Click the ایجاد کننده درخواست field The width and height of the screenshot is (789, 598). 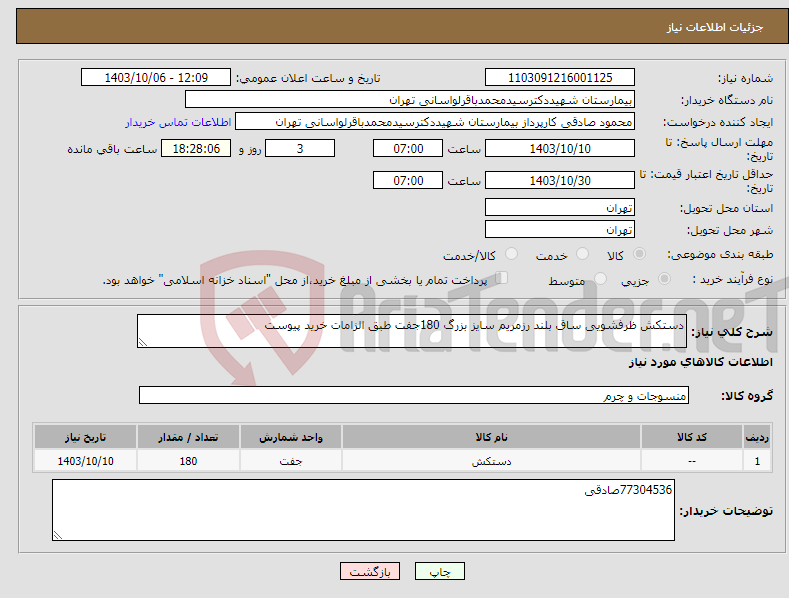coord(435,122)
